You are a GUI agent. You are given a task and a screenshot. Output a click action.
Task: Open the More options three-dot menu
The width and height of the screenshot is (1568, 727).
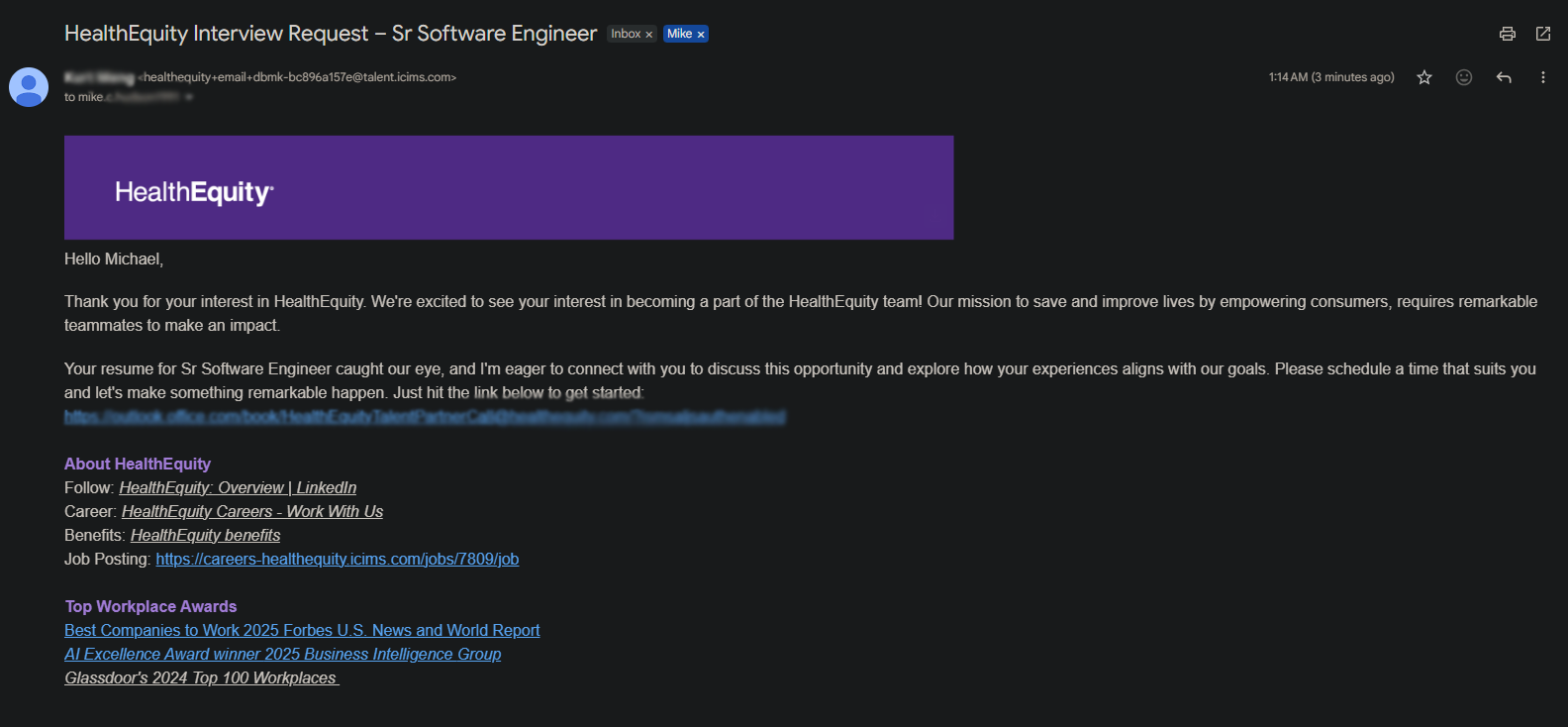1542,77
